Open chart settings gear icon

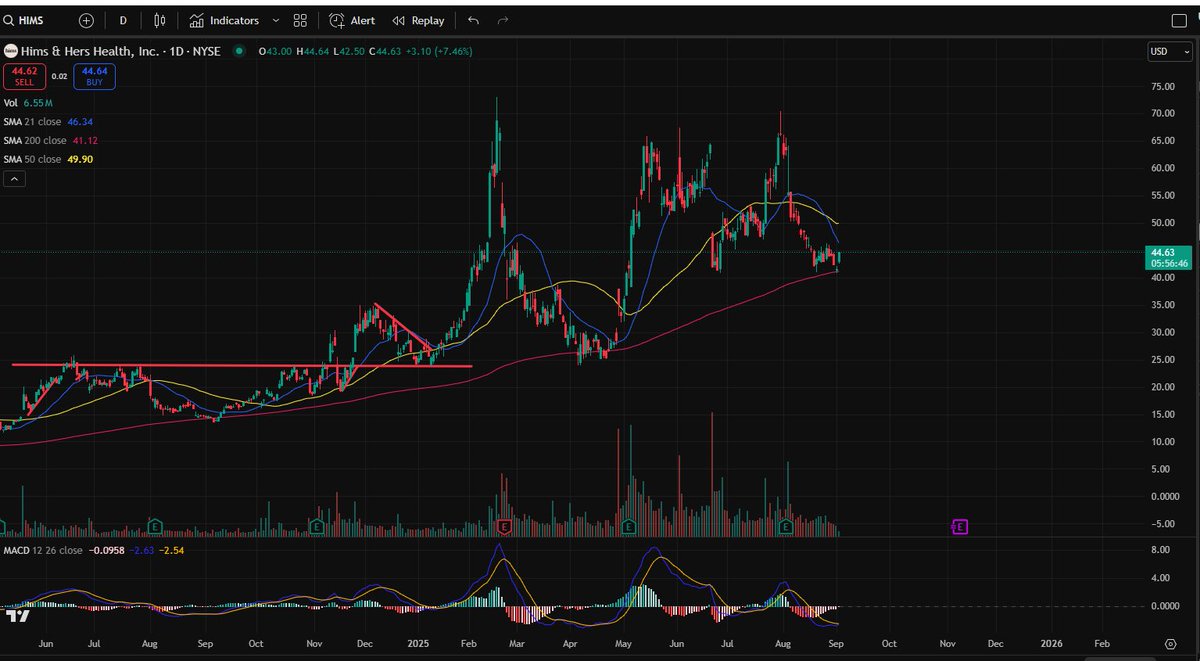coord(1170,645)
